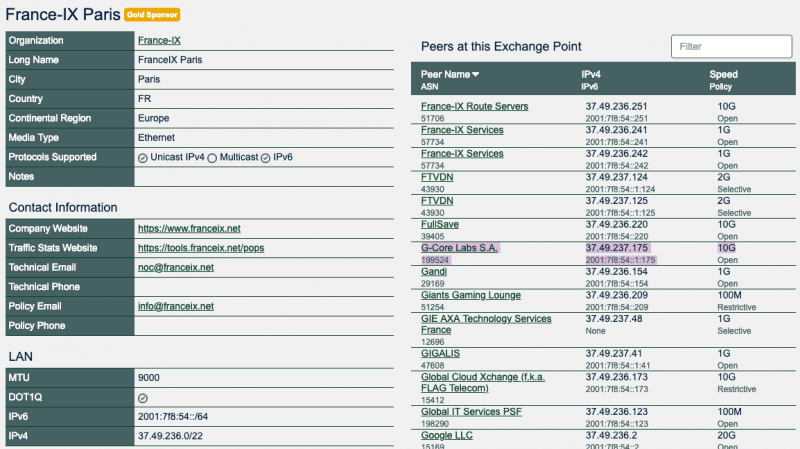Toggle the Multicast protocol indicator

pos(212,158)
